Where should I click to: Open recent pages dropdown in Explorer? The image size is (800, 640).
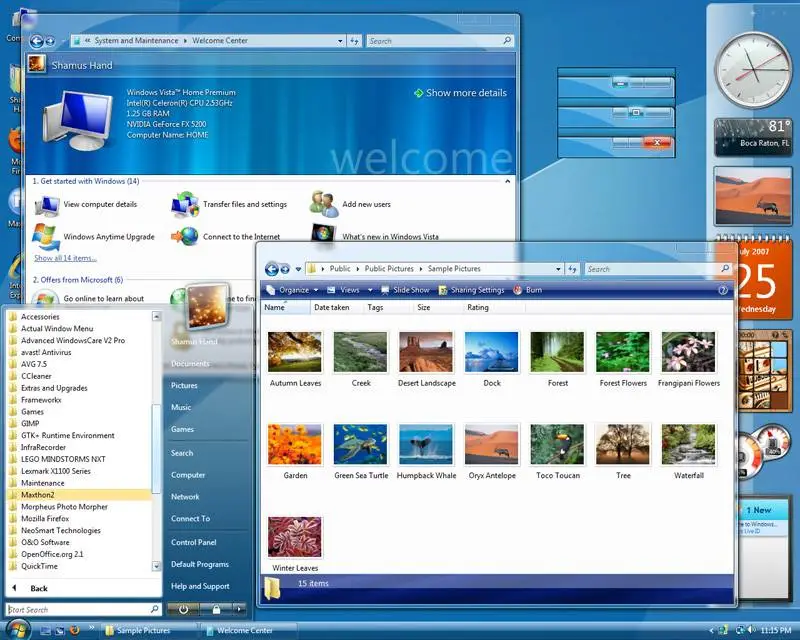point(298,269)
